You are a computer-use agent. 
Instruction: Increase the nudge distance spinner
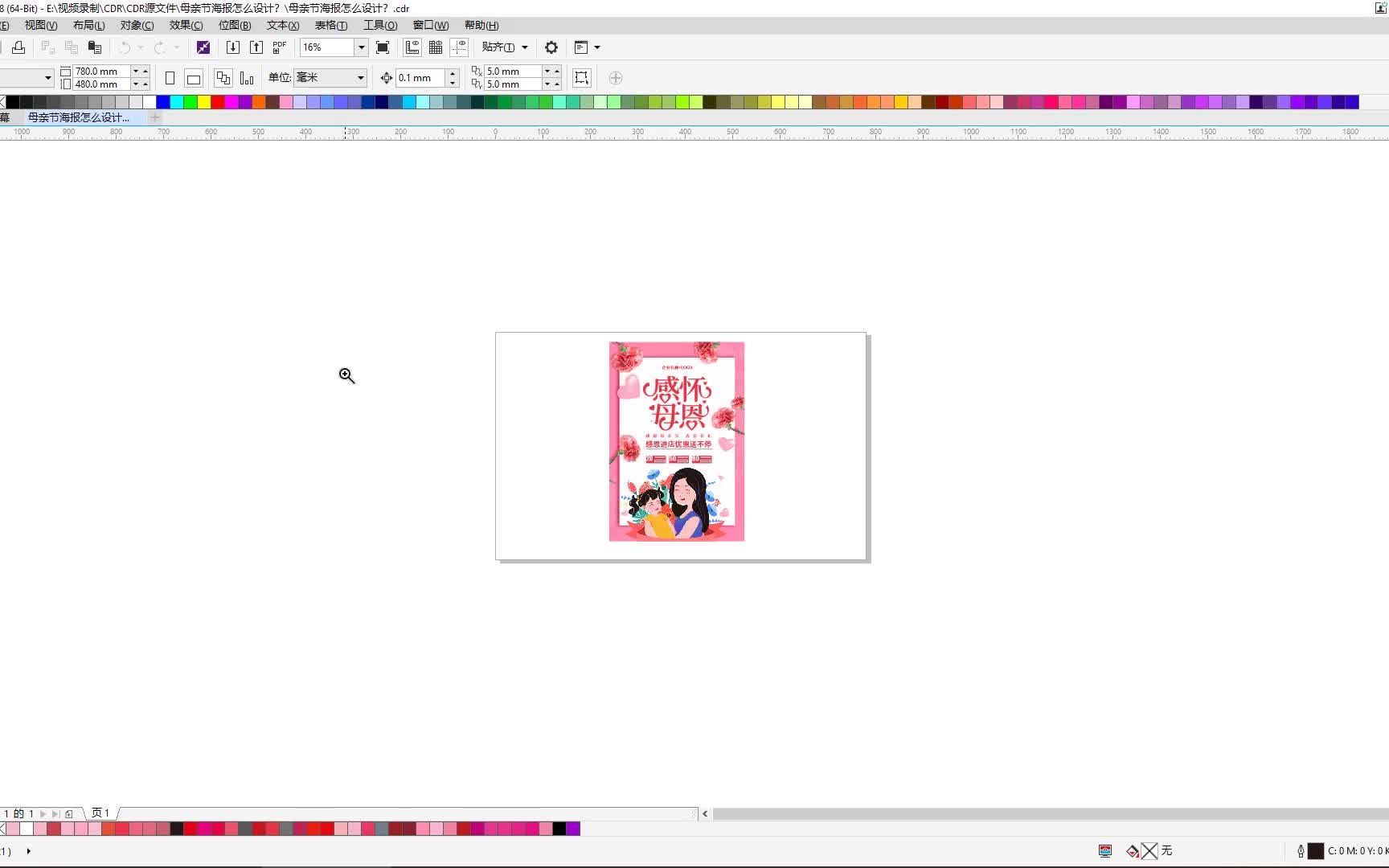tap(453, 73)
